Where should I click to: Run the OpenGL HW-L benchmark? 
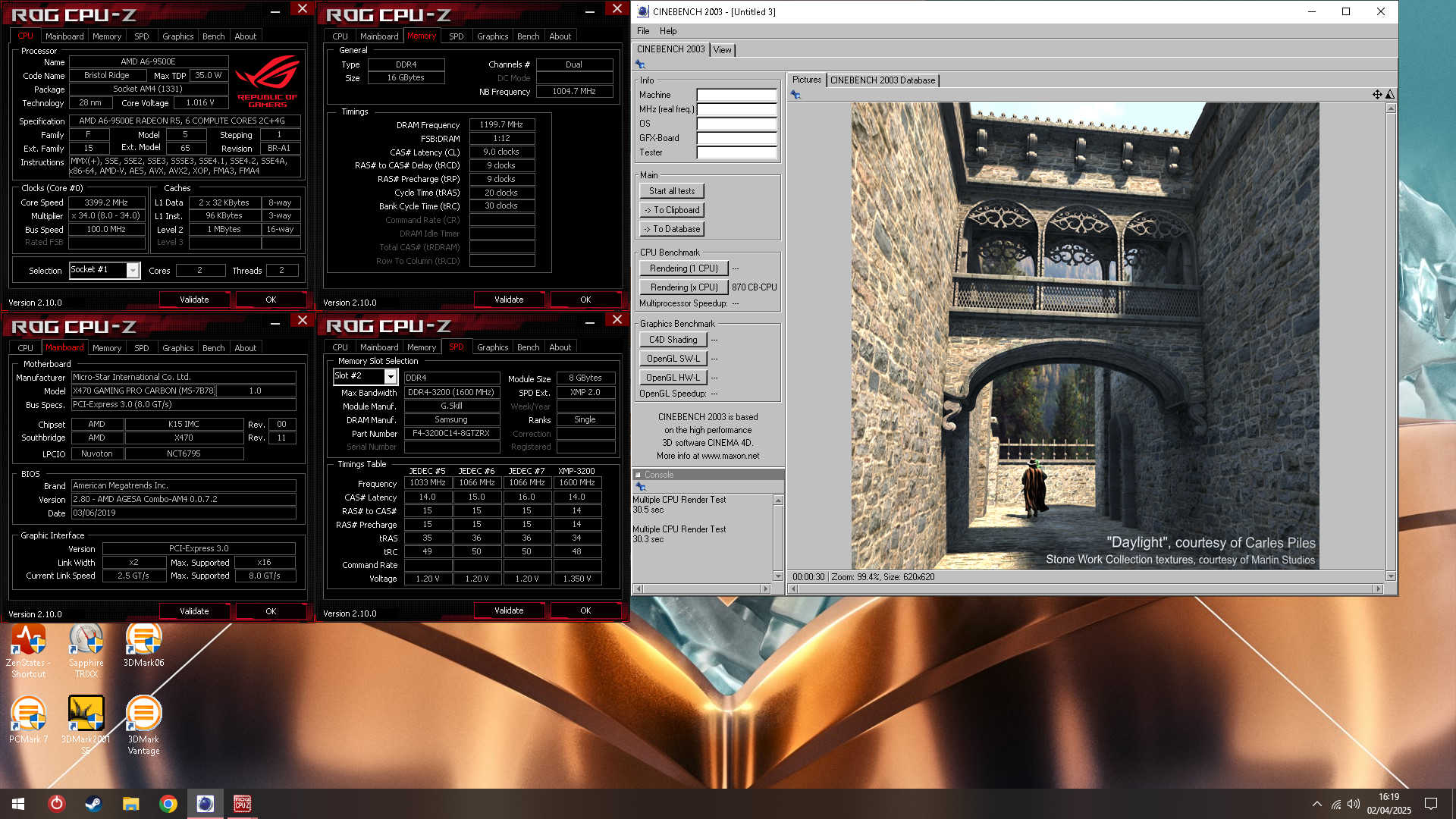pyautogui.click(x=673, y=378)
